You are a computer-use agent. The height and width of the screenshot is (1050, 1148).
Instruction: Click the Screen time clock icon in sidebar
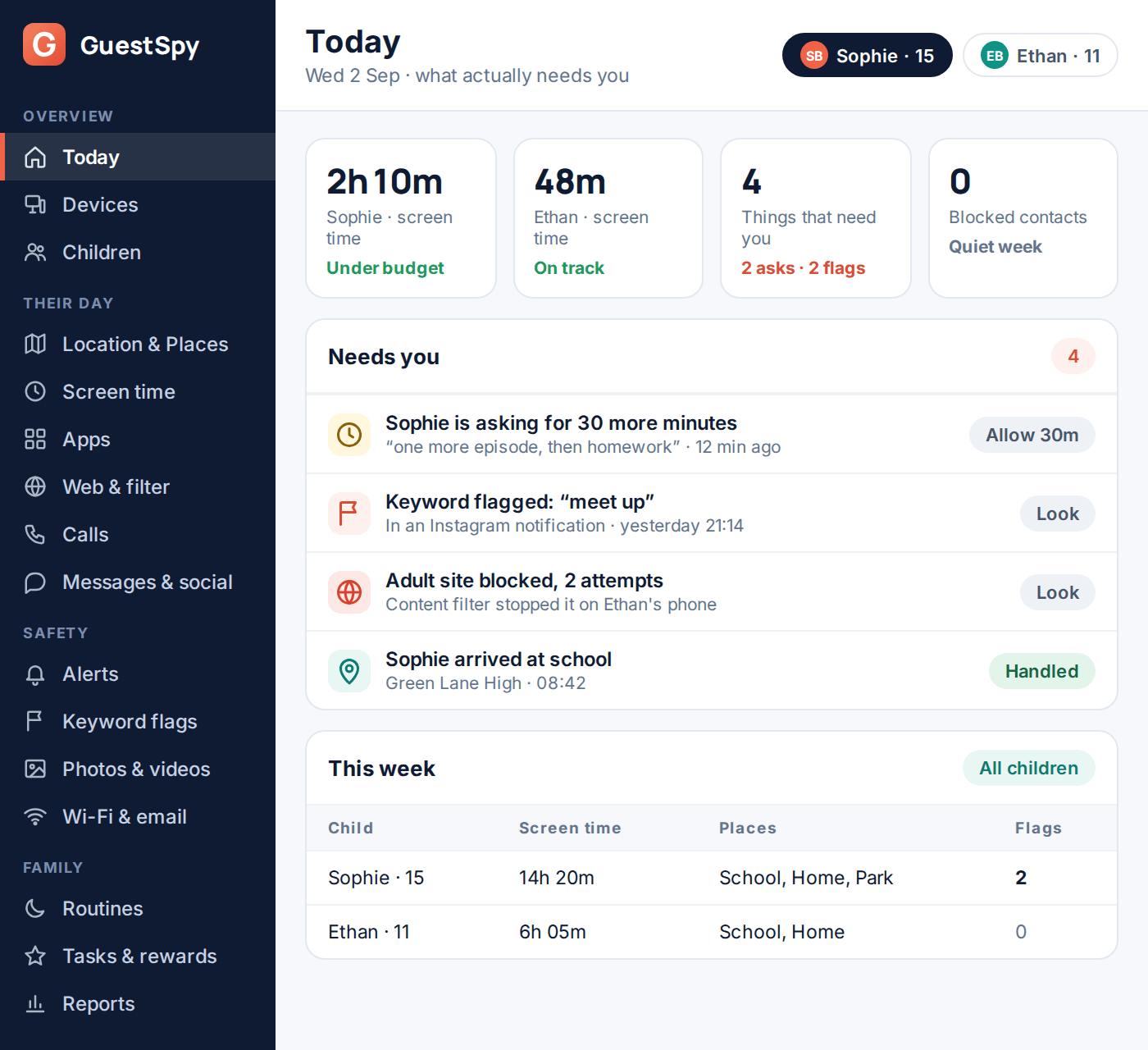click(35, 391)
